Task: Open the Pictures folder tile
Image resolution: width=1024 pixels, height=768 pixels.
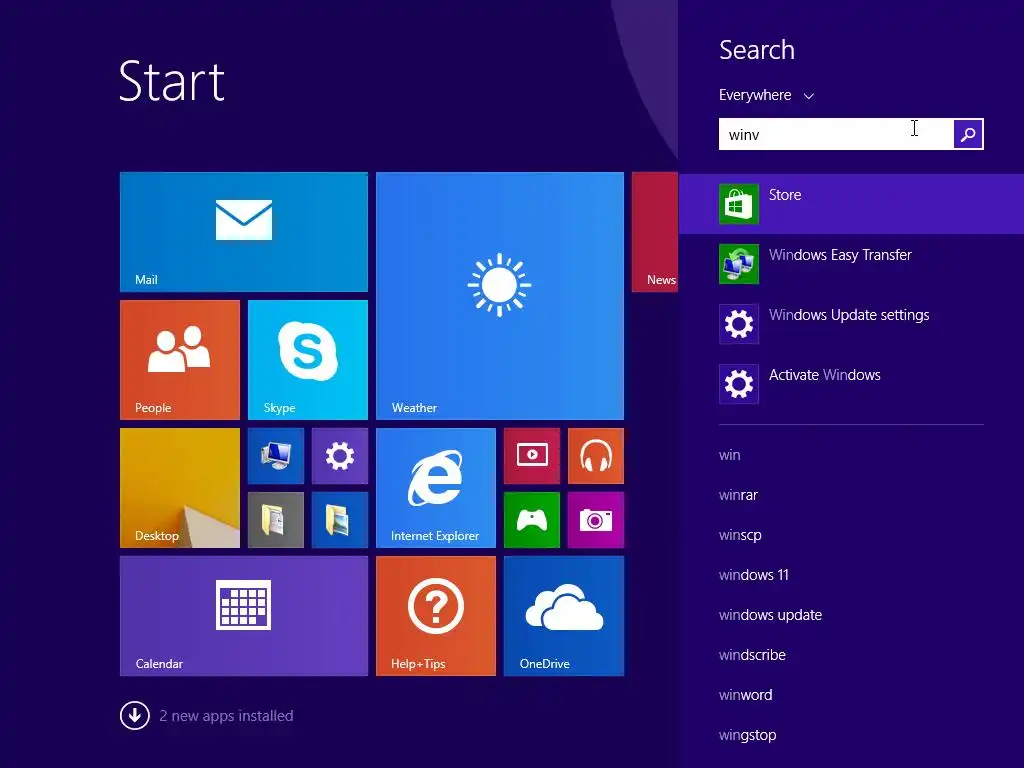Action: (x=340, y=520)
